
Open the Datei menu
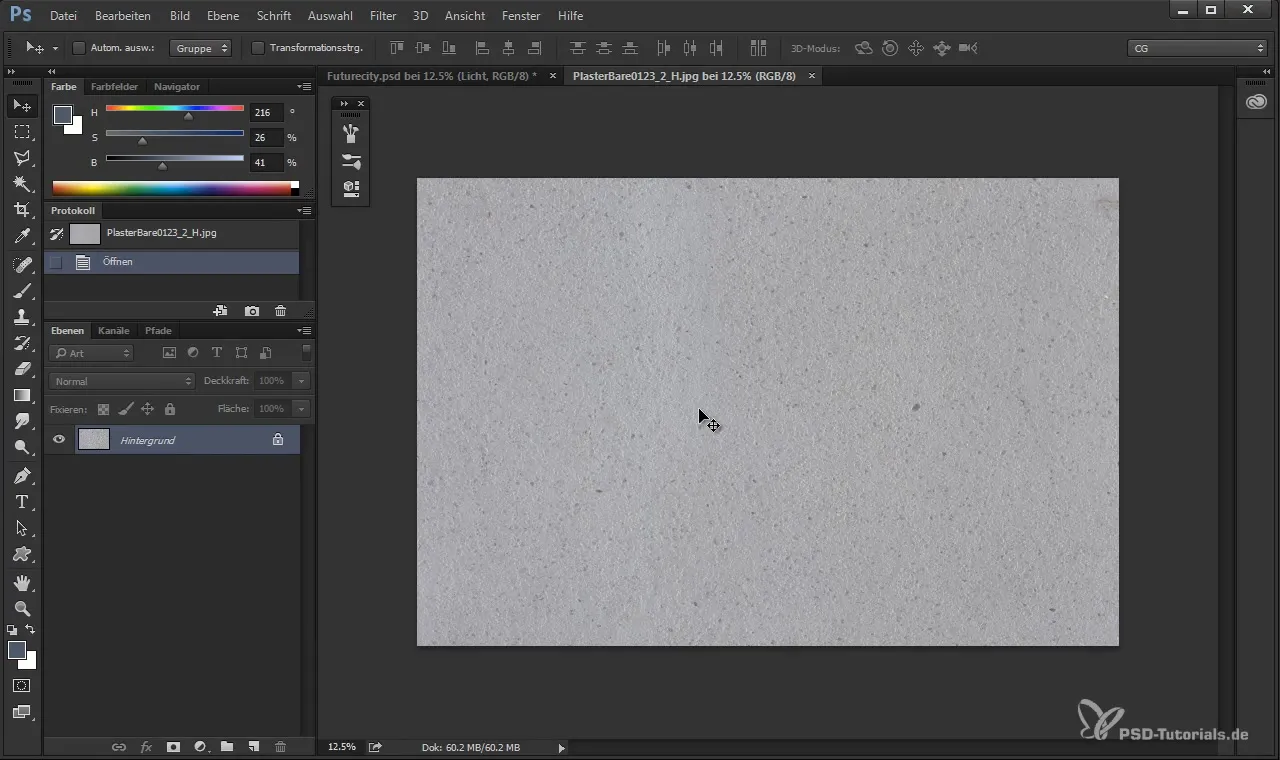63,16
